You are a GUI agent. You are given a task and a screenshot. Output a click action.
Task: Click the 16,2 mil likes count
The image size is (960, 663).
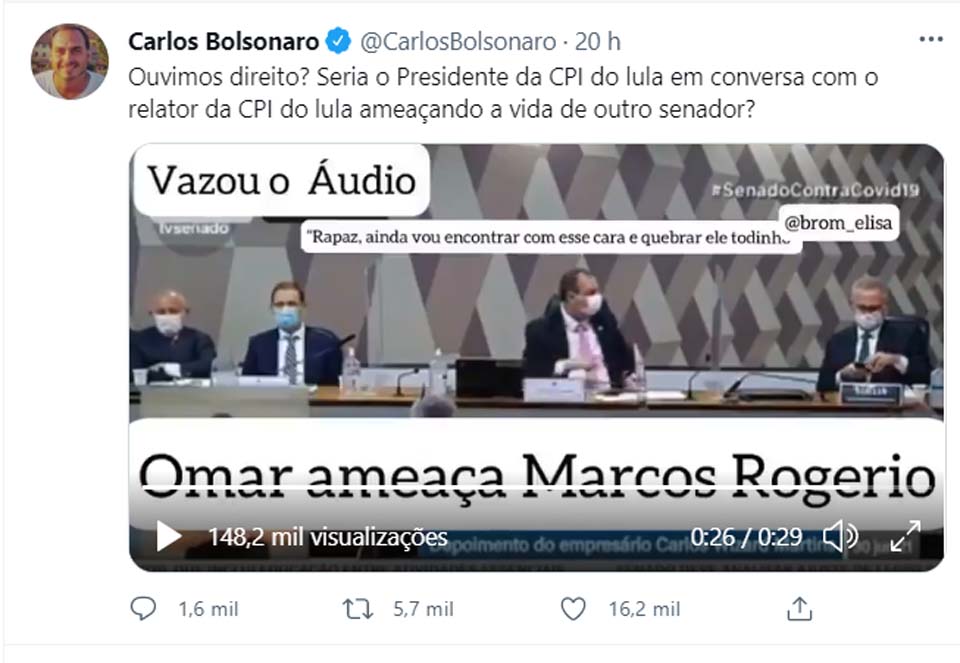coord(644,609)
